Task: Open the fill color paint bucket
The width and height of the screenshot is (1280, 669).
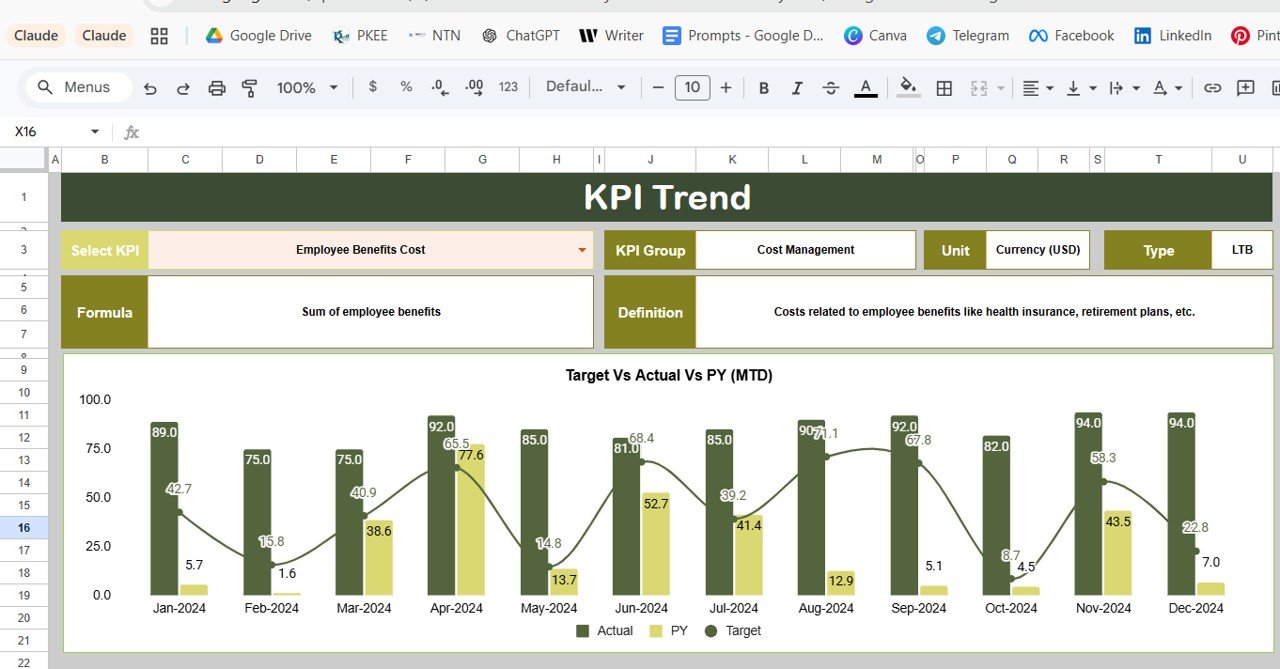Action: pos(908,88)
